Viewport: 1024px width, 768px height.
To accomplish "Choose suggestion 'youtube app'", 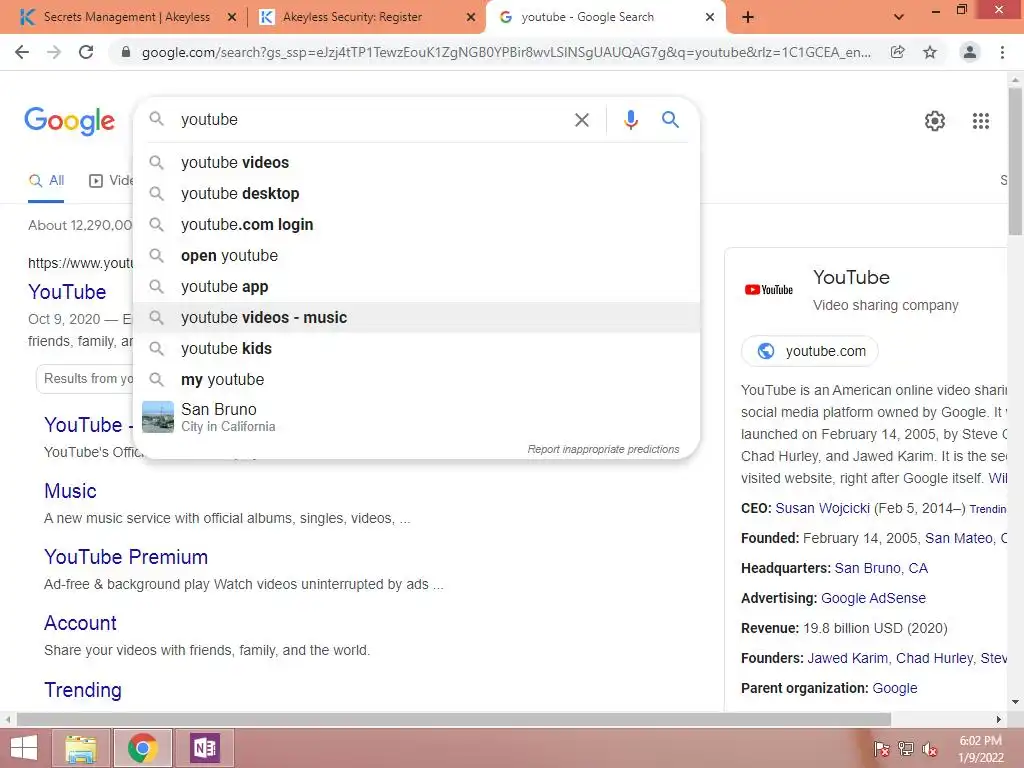I will tap(417, 287).
